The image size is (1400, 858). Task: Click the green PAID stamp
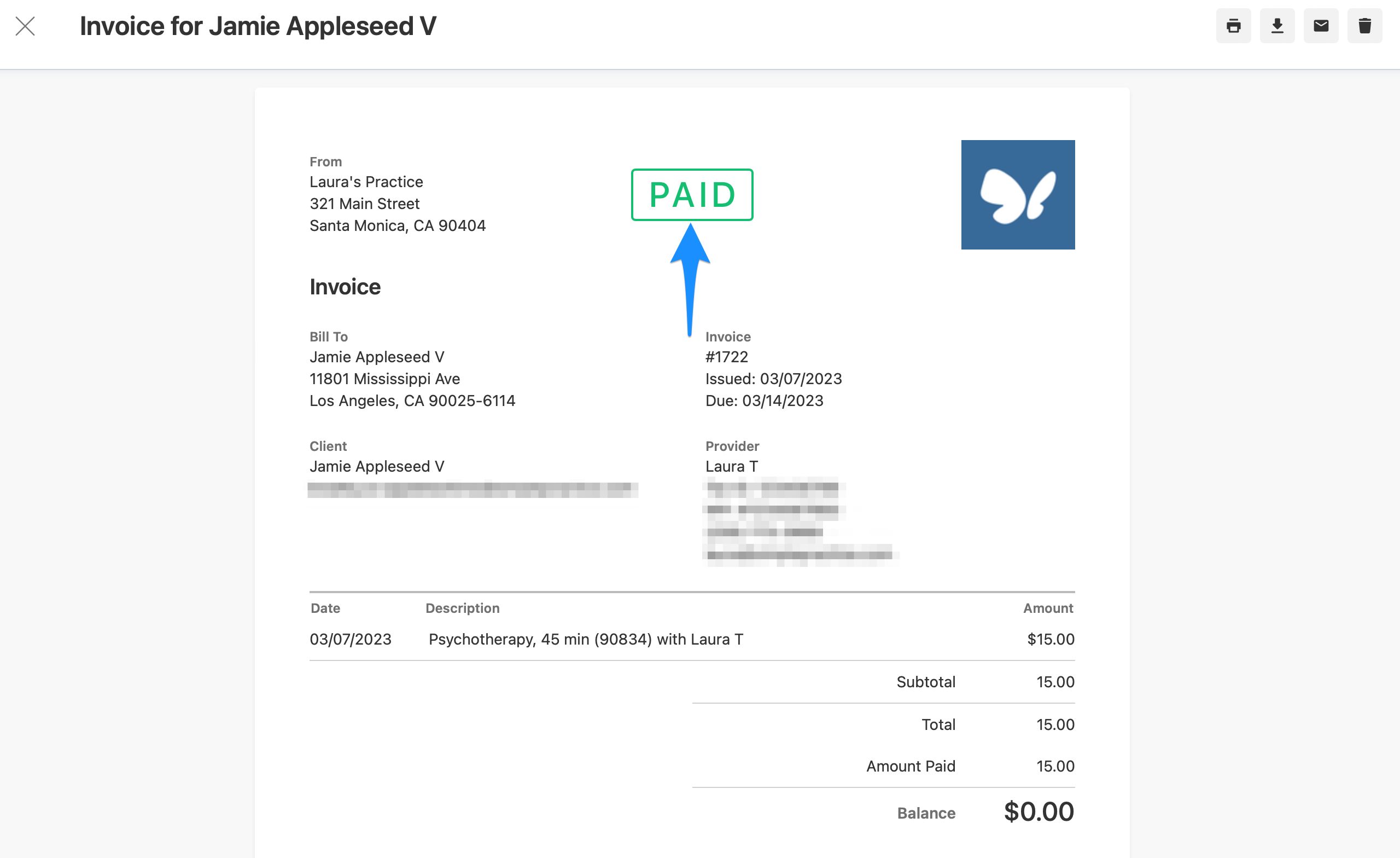[692, 194]
